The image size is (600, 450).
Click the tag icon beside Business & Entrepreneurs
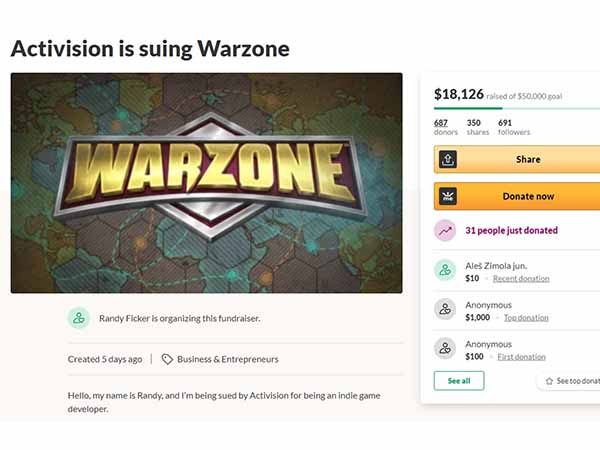click(167, 359)
